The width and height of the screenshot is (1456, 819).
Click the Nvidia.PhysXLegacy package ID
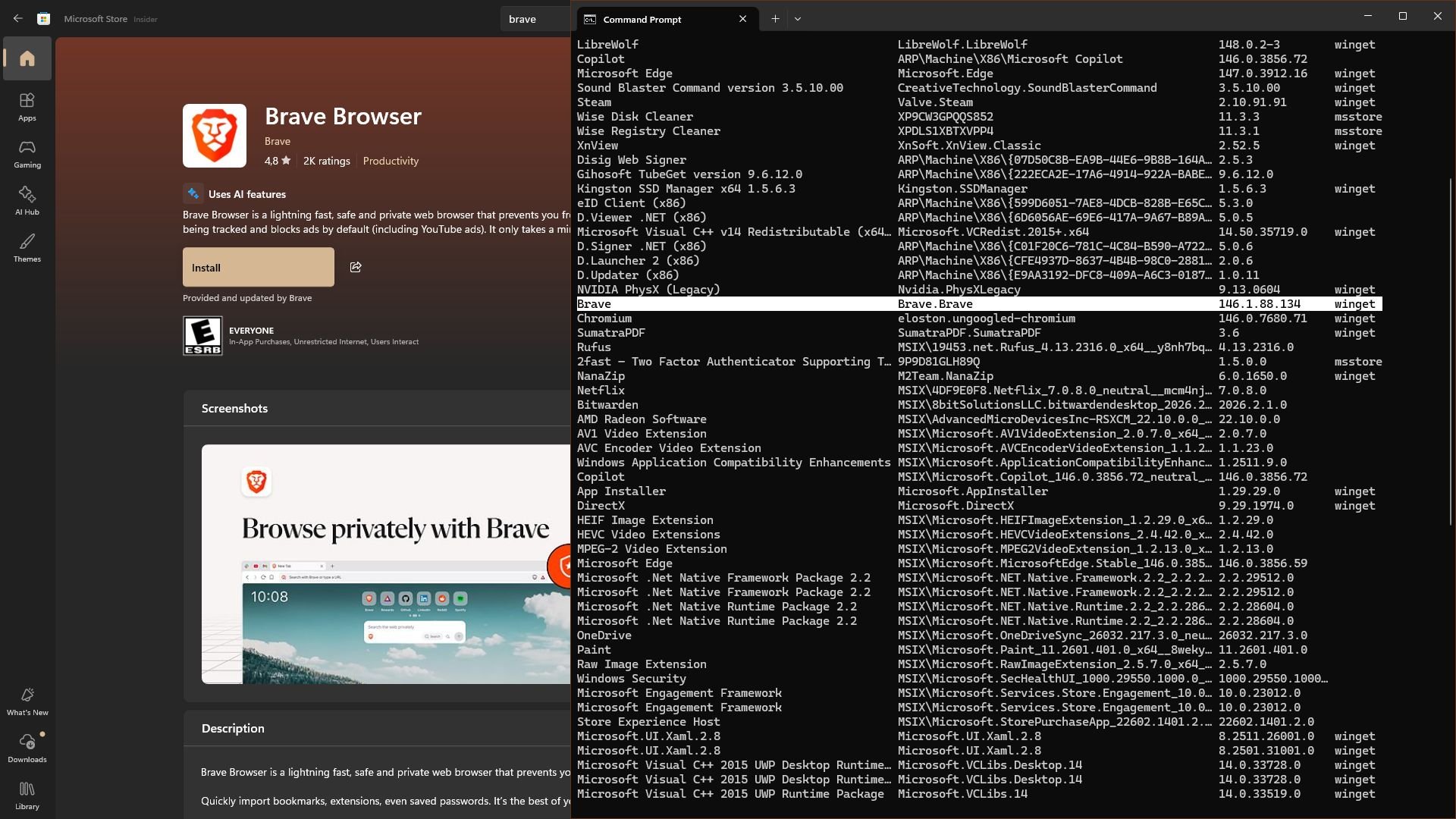click(x=959, y=290)
